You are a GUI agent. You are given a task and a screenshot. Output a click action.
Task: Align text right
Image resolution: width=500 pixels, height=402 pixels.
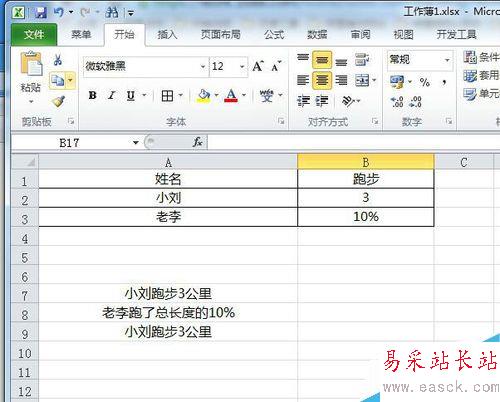point(341,80)
